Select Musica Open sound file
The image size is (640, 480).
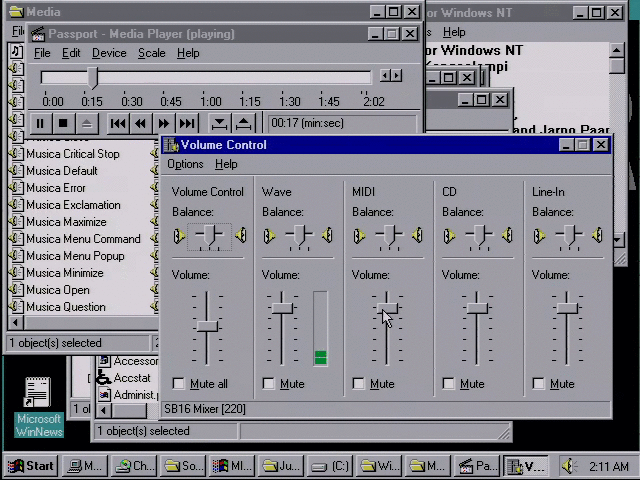[58, 290]
